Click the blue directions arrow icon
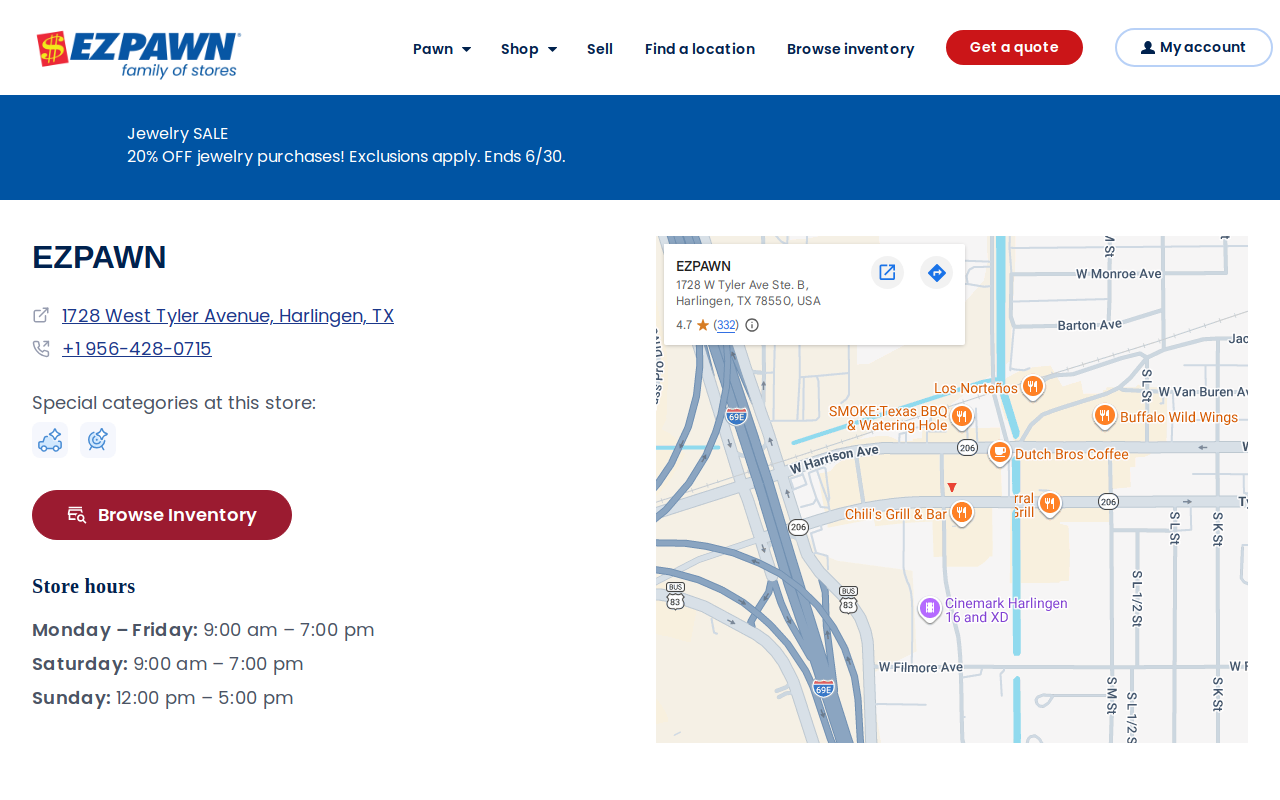The height and width of the screenshot is (800, 1280). click(x=937, y=272)
